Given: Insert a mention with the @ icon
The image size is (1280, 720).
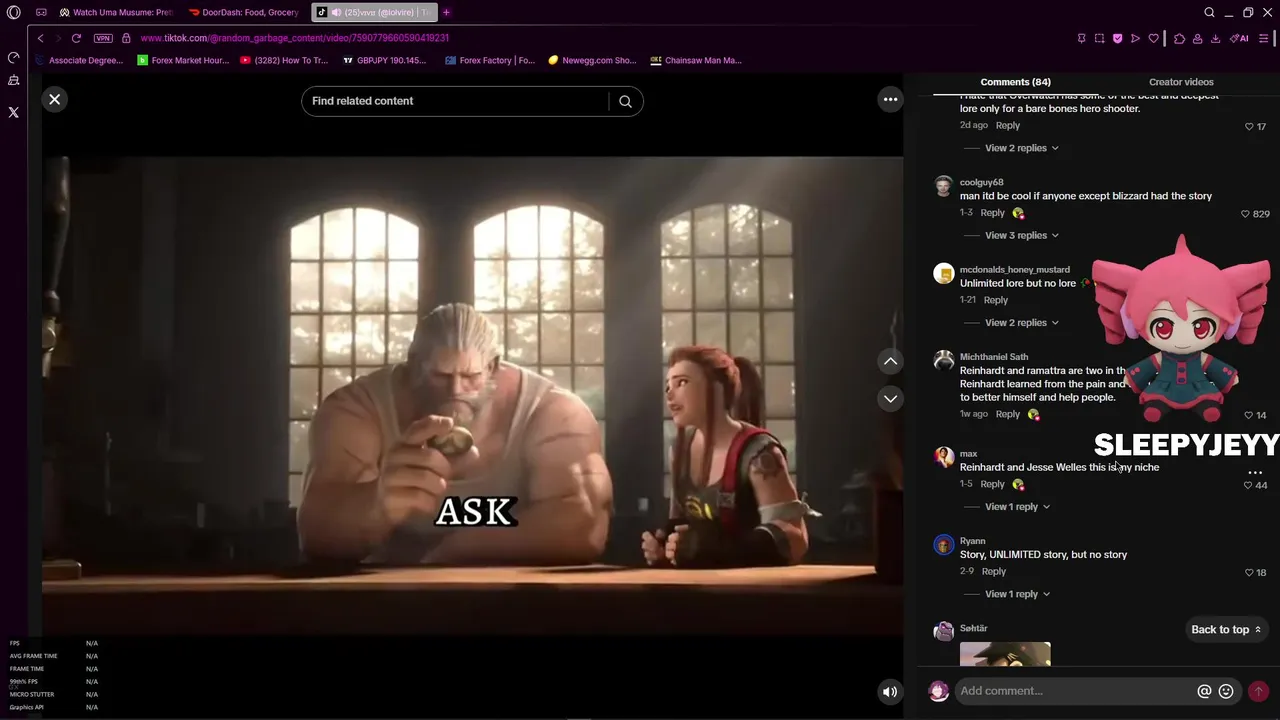Looking at the screenshot, I should coord(1204,691).
